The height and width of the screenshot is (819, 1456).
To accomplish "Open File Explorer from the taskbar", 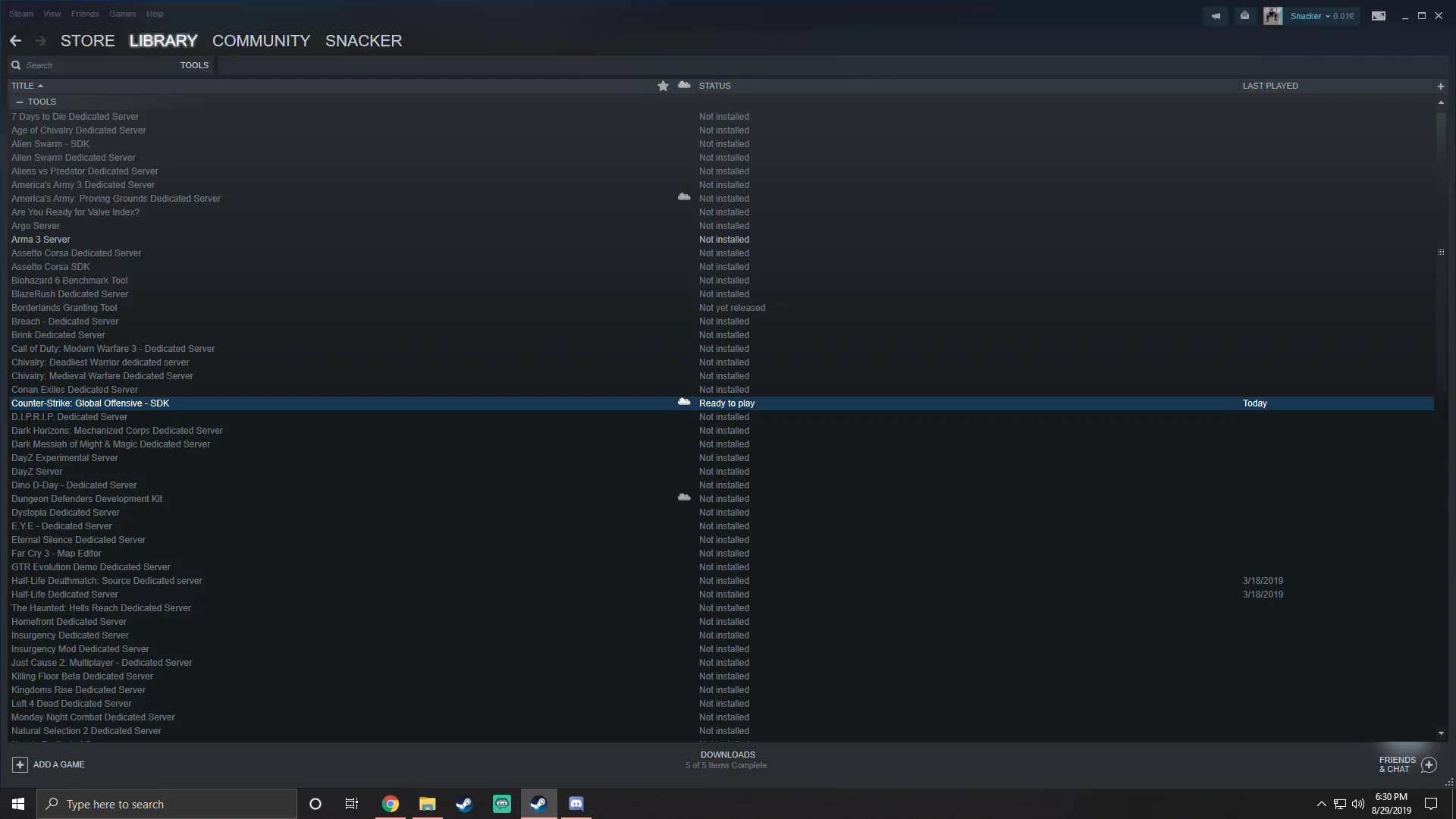I will [428, 804].
